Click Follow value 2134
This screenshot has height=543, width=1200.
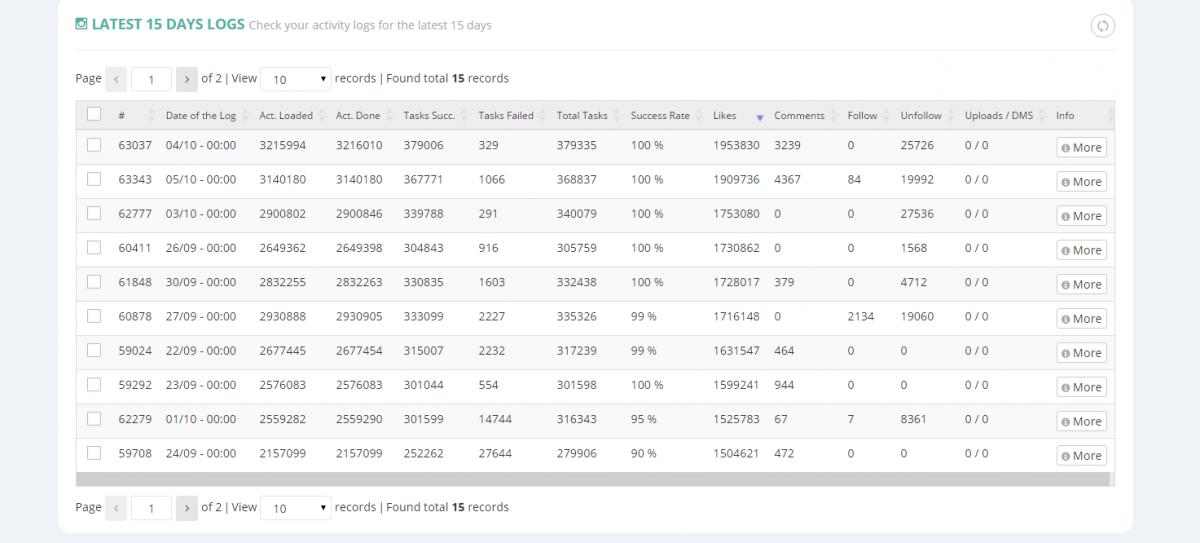861,316
